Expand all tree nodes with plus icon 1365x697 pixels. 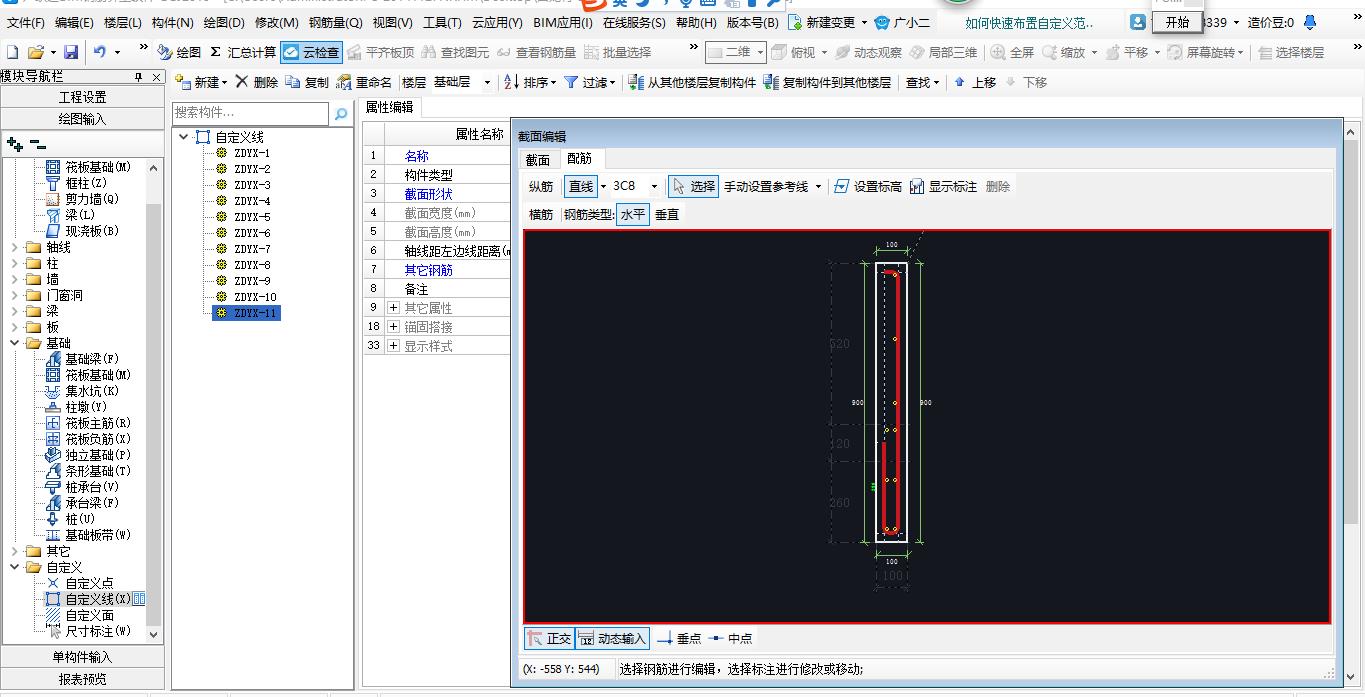point(14,144)
